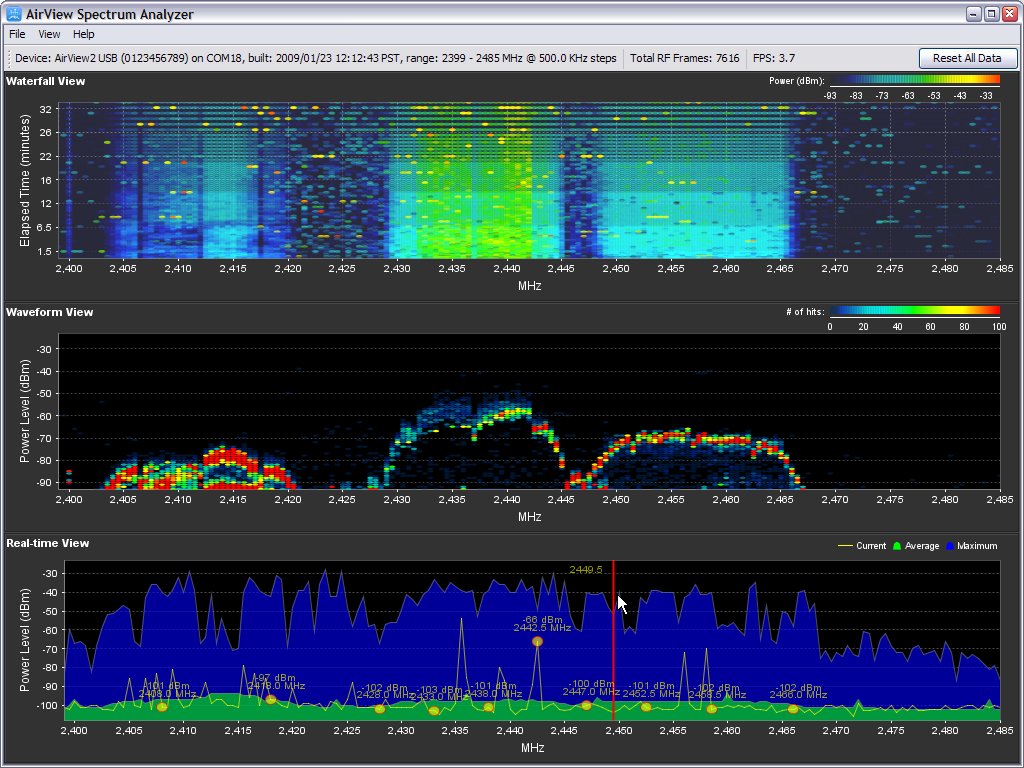Image resolution: width=1024 pixels, height=768 pixels.
Task: Click the Power (dBm) color scale bar
Action: (914, 80)
